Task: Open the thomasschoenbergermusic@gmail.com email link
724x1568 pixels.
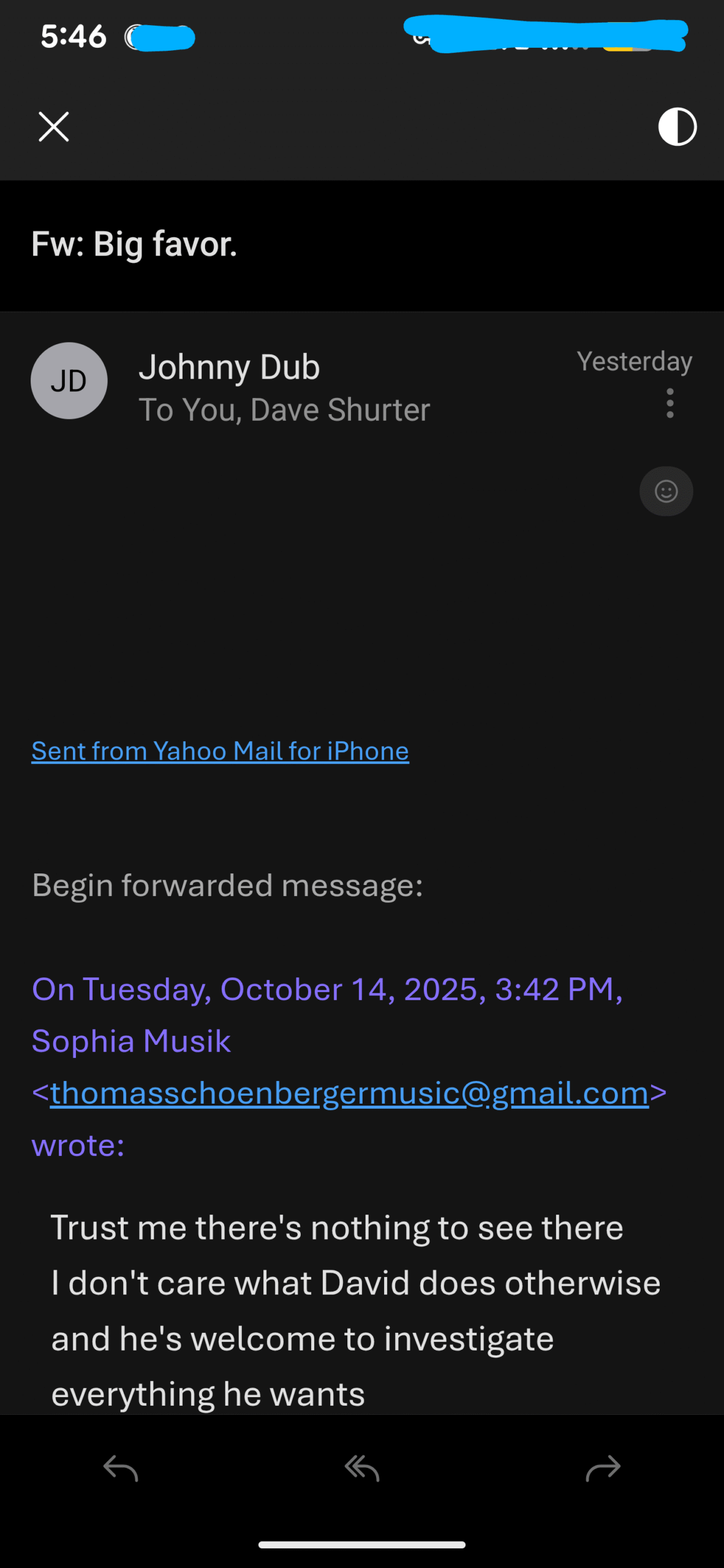Action: click(349, 1093)
